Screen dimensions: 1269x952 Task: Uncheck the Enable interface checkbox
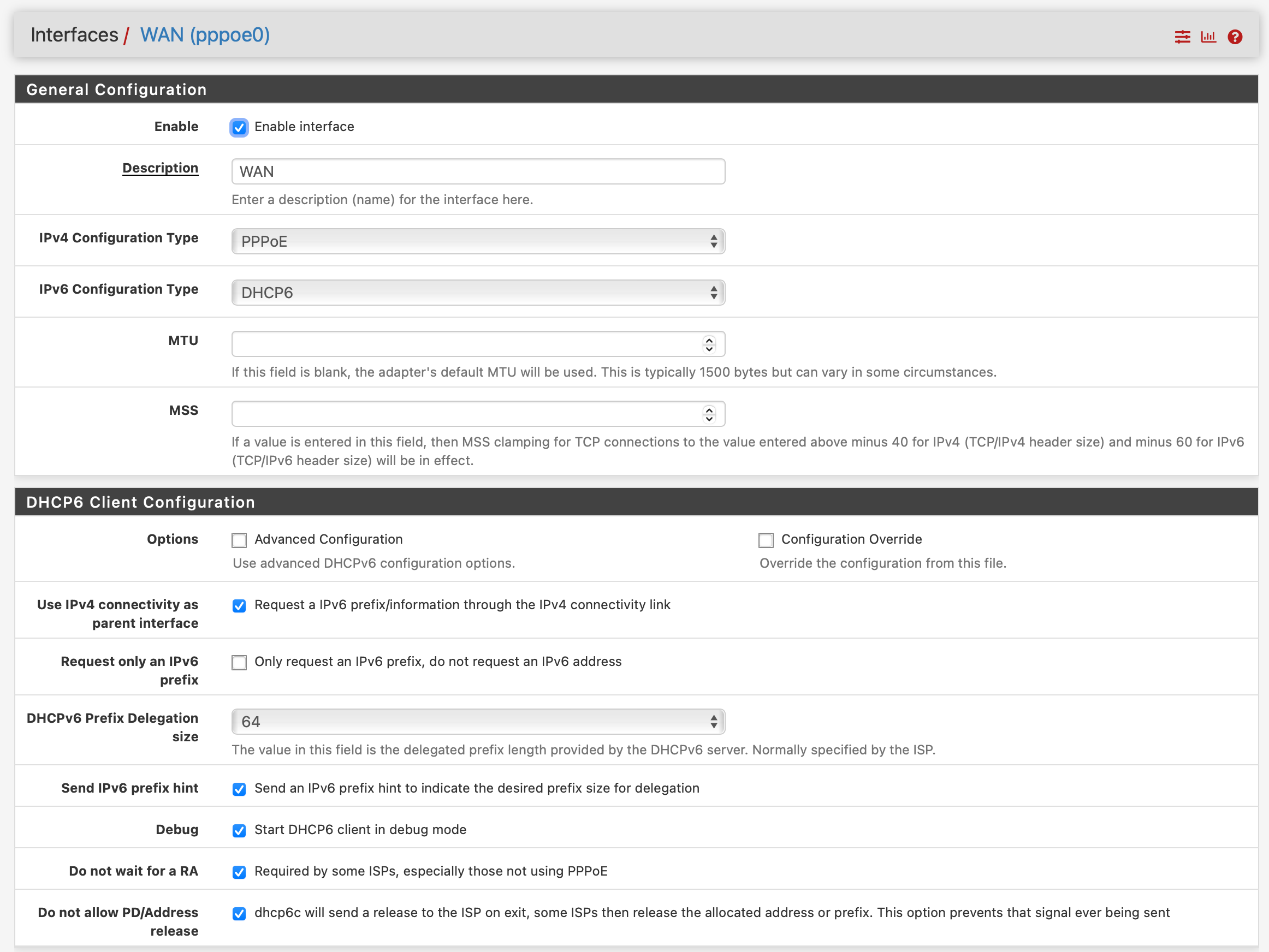pos(239,127)
